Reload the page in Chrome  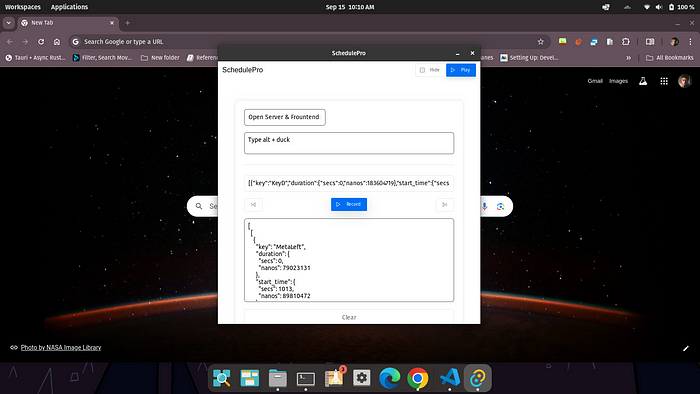point(41,41)
